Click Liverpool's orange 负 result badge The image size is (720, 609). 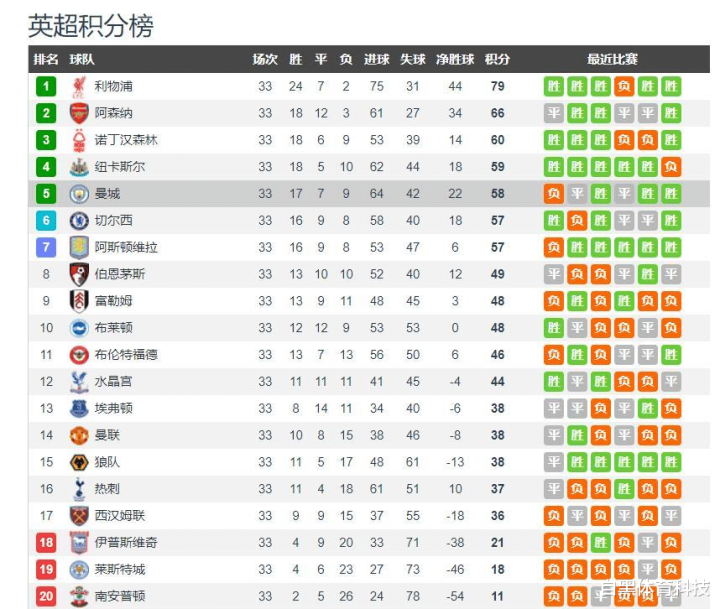(624, 86)
